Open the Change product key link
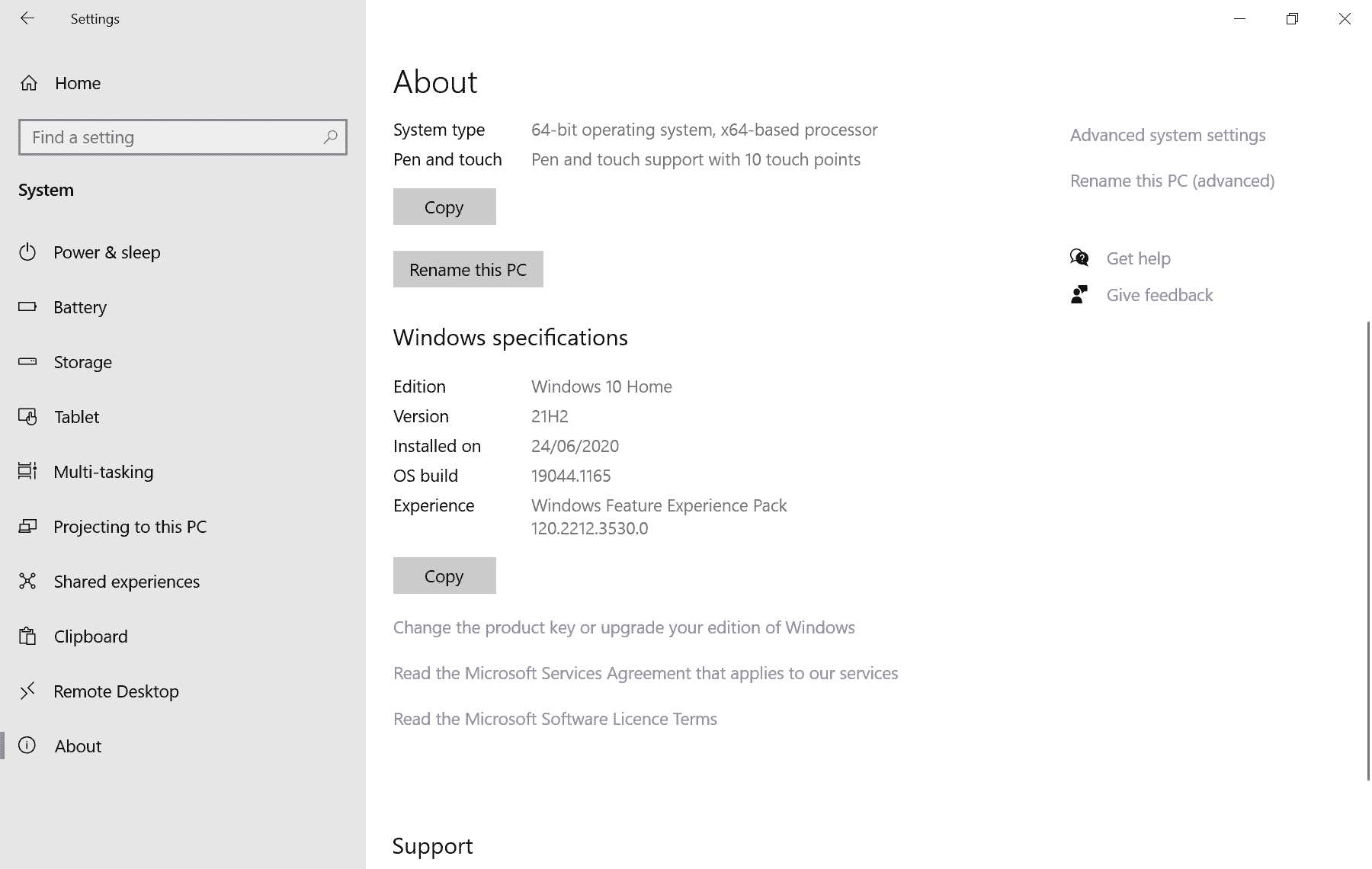 (x=623, y=627)
